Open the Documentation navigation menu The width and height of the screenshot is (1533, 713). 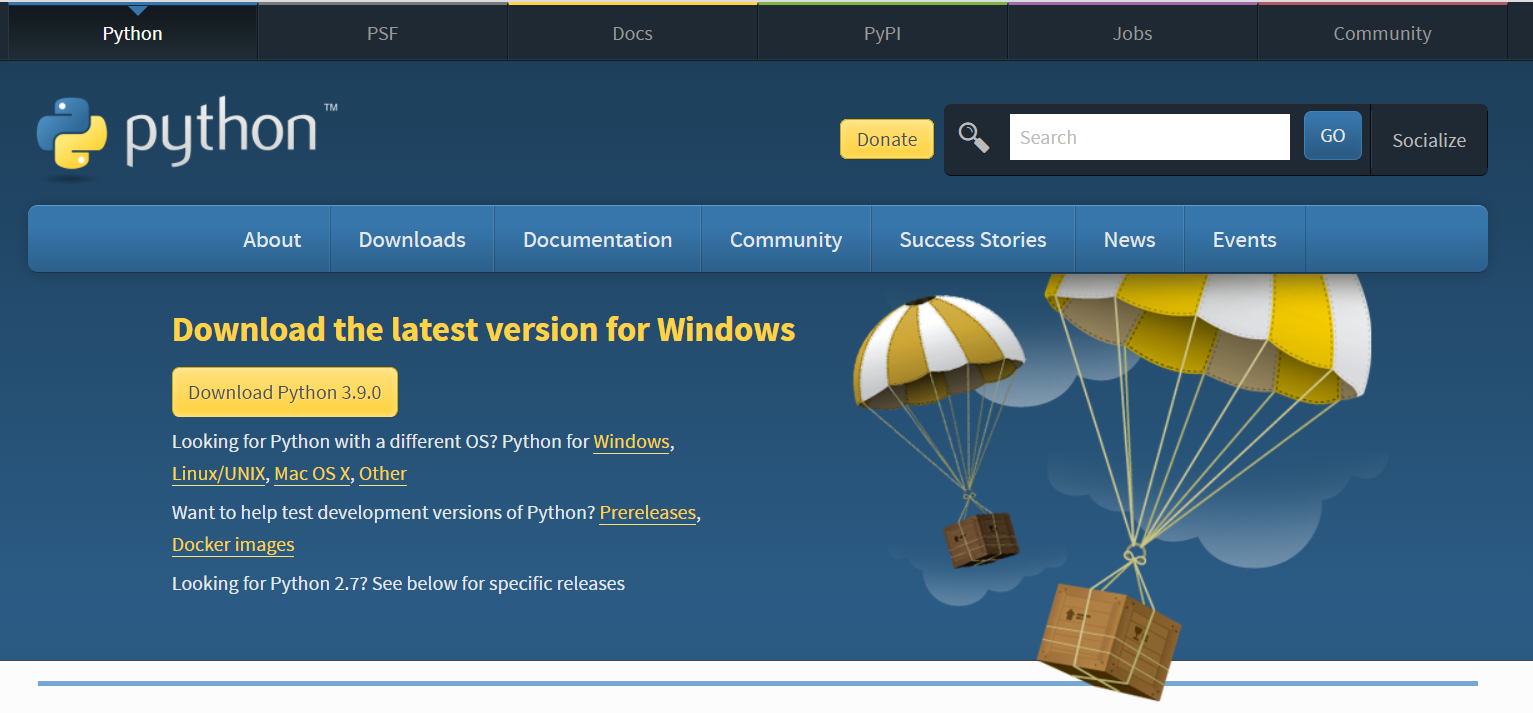pos(598,239)
